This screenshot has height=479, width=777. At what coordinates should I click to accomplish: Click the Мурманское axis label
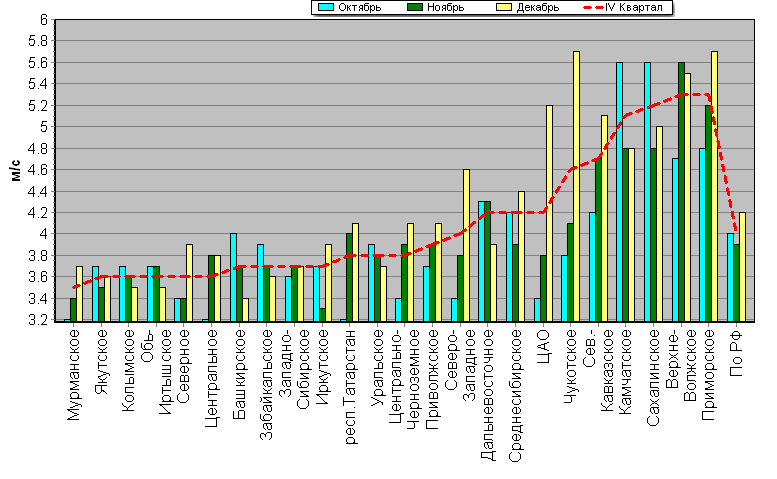(73, 375)
